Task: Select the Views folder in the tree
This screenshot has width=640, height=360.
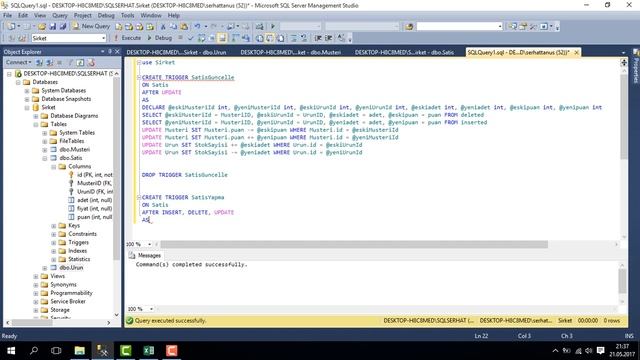Action: pyautogui.click(x=58, y=276)
